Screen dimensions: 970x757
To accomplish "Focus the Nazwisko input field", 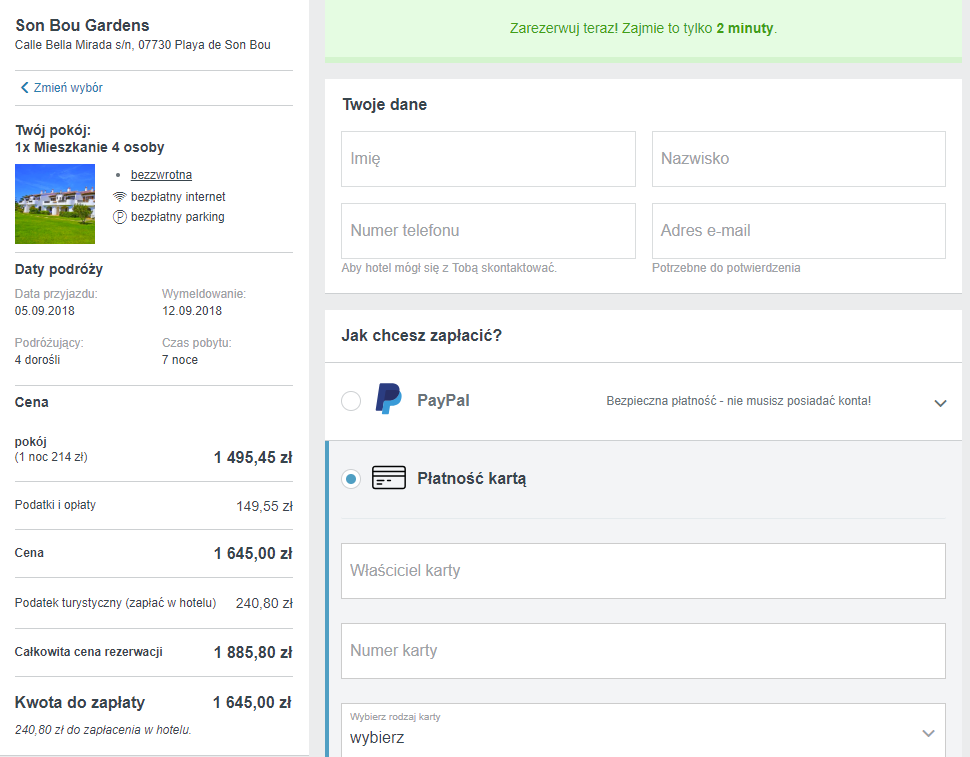I will pyautogui.click(x=799, y=159).
